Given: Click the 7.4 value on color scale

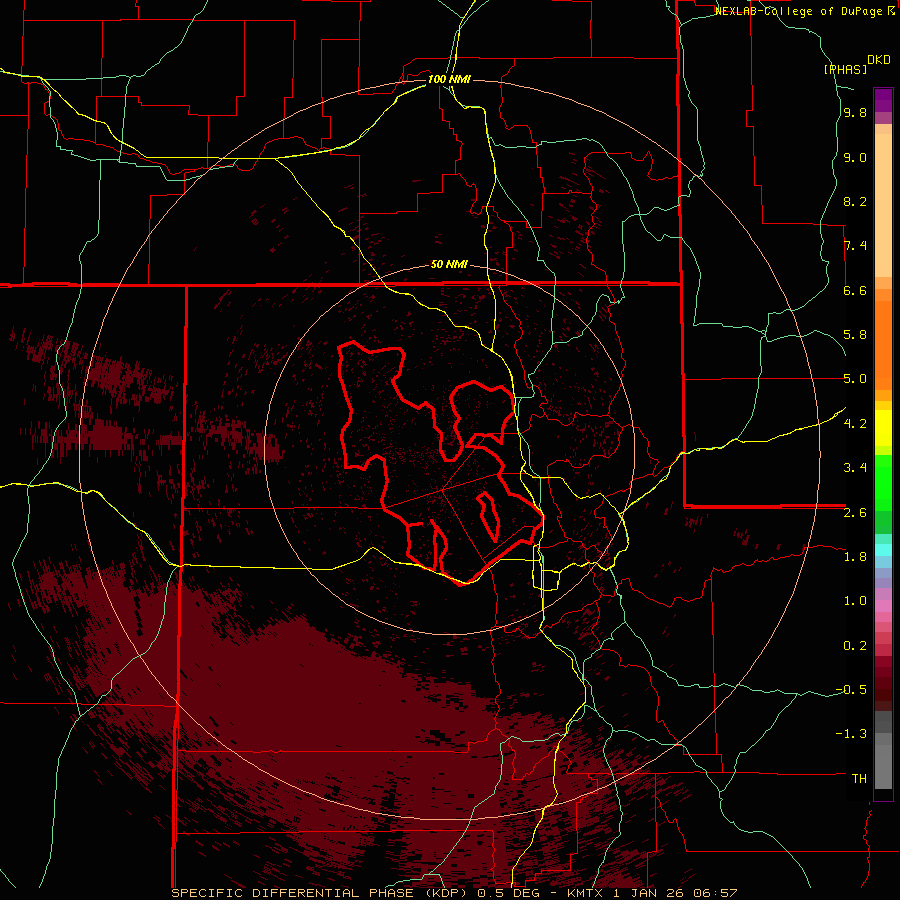Looking at the screenshot, I should pos(855,246).
